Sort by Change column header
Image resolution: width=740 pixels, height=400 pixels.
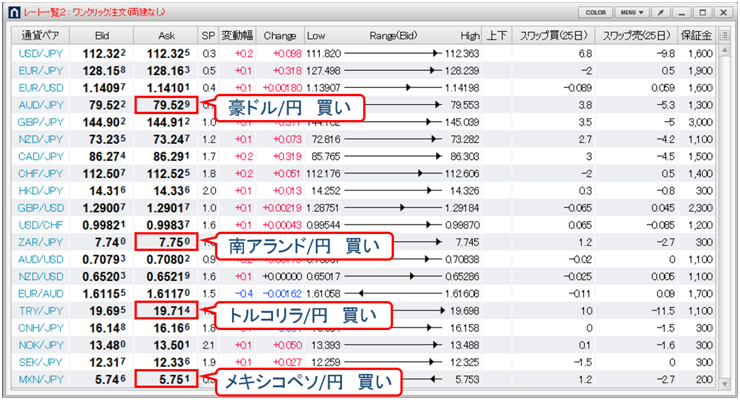[280, 35]
